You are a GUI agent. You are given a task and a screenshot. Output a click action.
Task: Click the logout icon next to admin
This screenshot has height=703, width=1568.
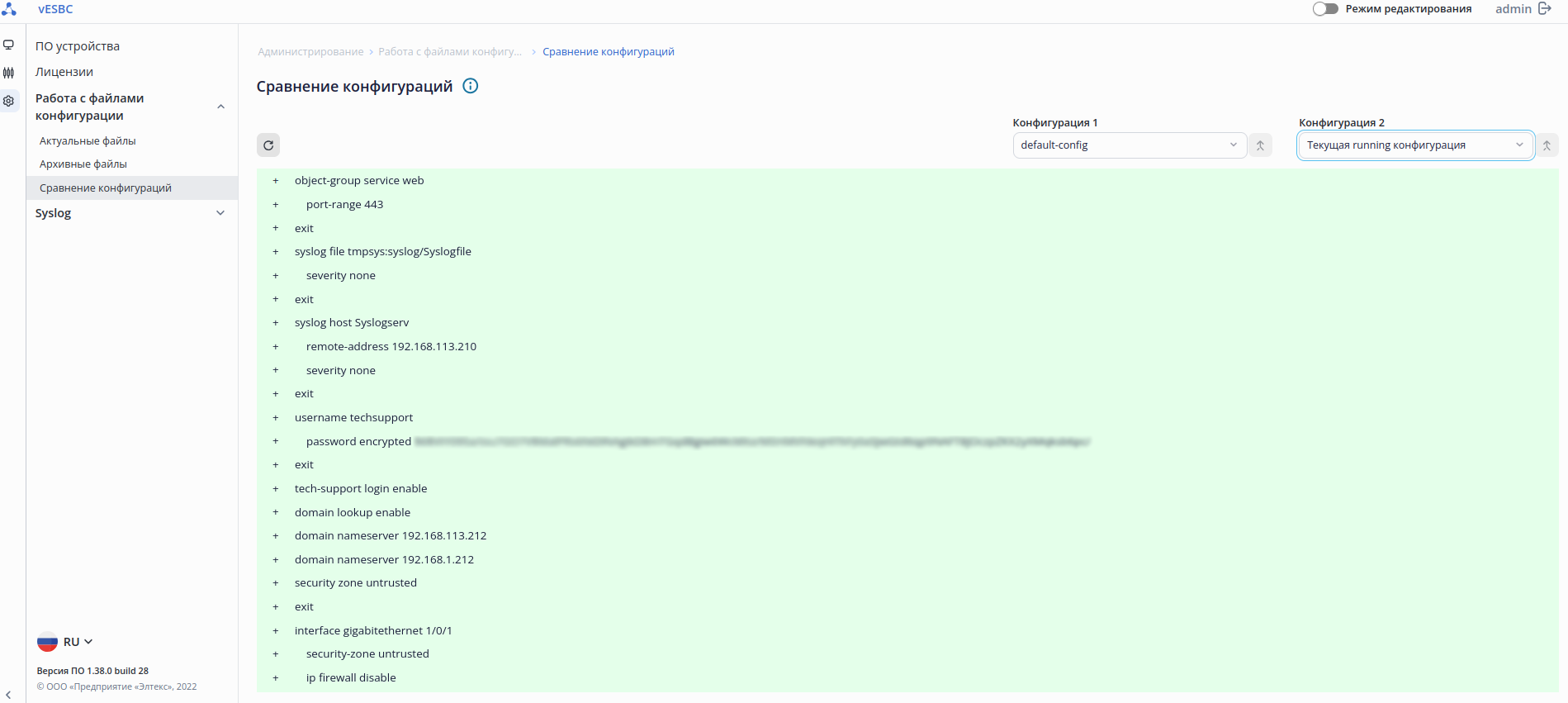click(x=1545, y=9)
